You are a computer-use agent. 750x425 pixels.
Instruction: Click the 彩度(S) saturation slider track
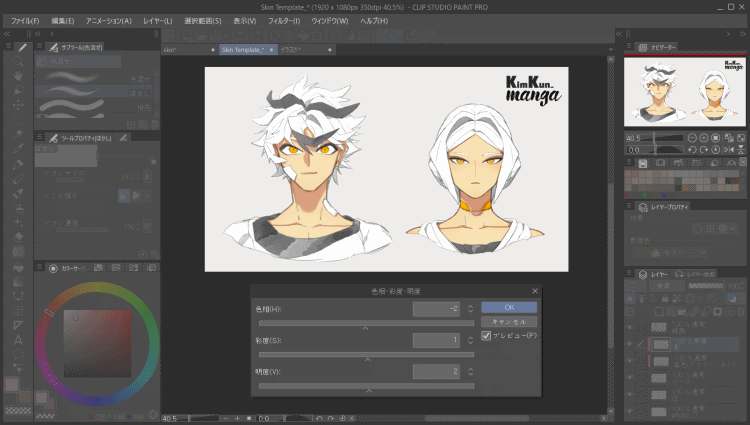coord(366,355)
